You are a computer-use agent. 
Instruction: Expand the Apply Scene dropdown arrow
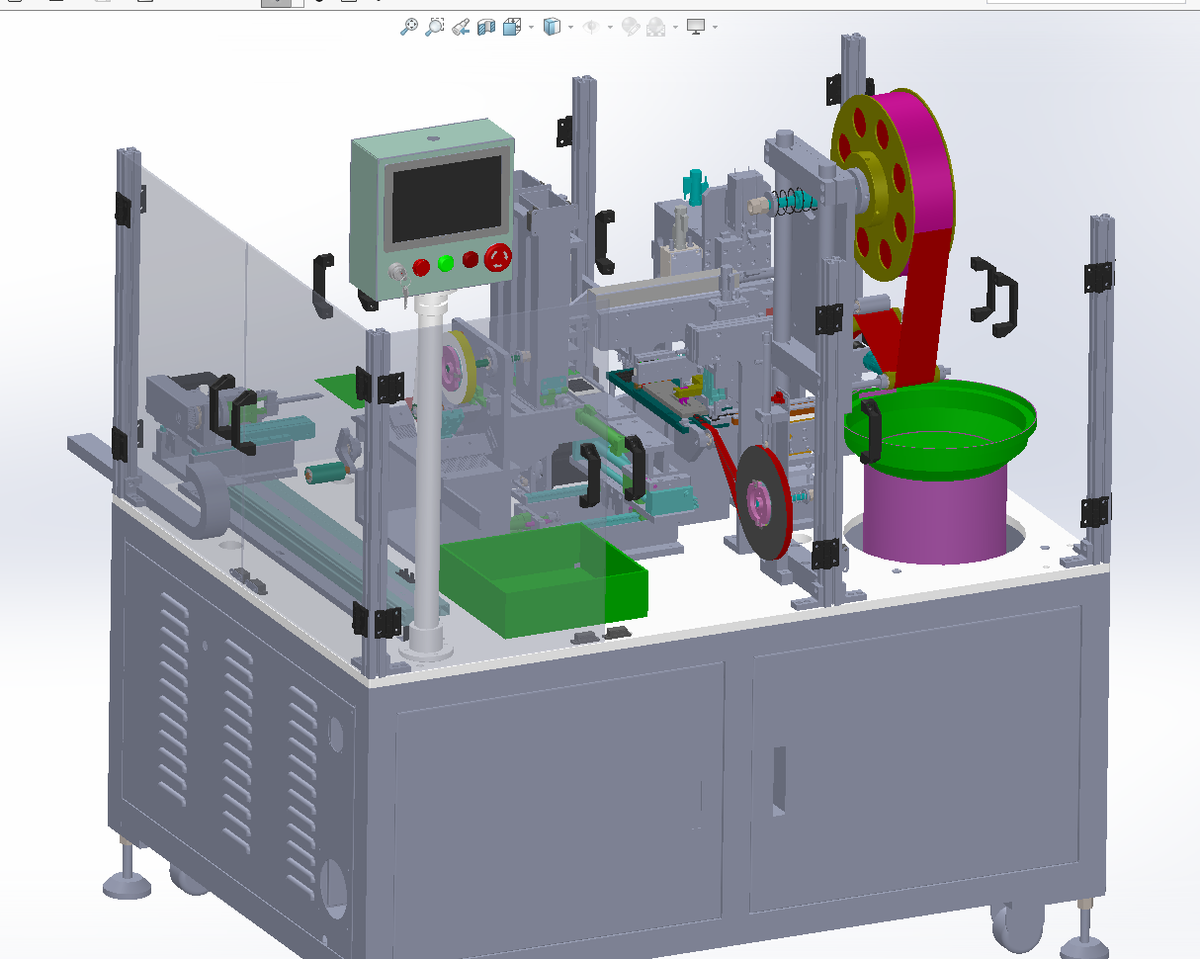[676, 27]
